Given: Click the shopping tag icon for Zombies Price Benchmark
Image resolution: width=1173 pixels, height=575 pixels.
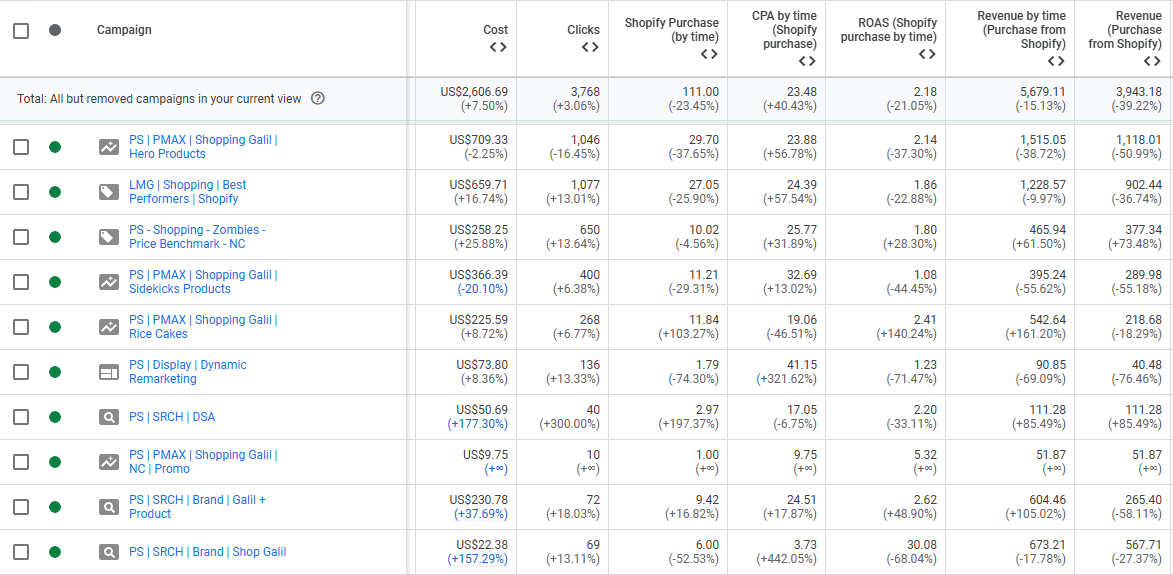Looking at the screenshot, I should pyautogui.click(x=109, y=237).
